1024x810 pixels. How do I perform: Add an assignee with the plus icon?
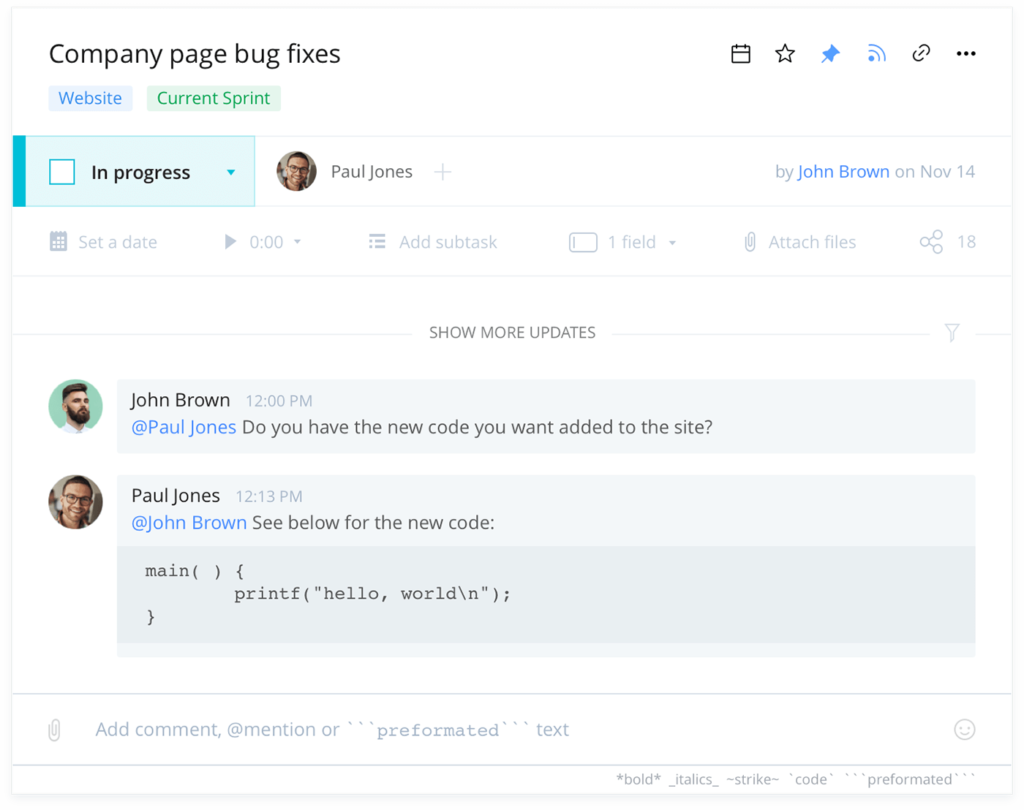[443, 172]
